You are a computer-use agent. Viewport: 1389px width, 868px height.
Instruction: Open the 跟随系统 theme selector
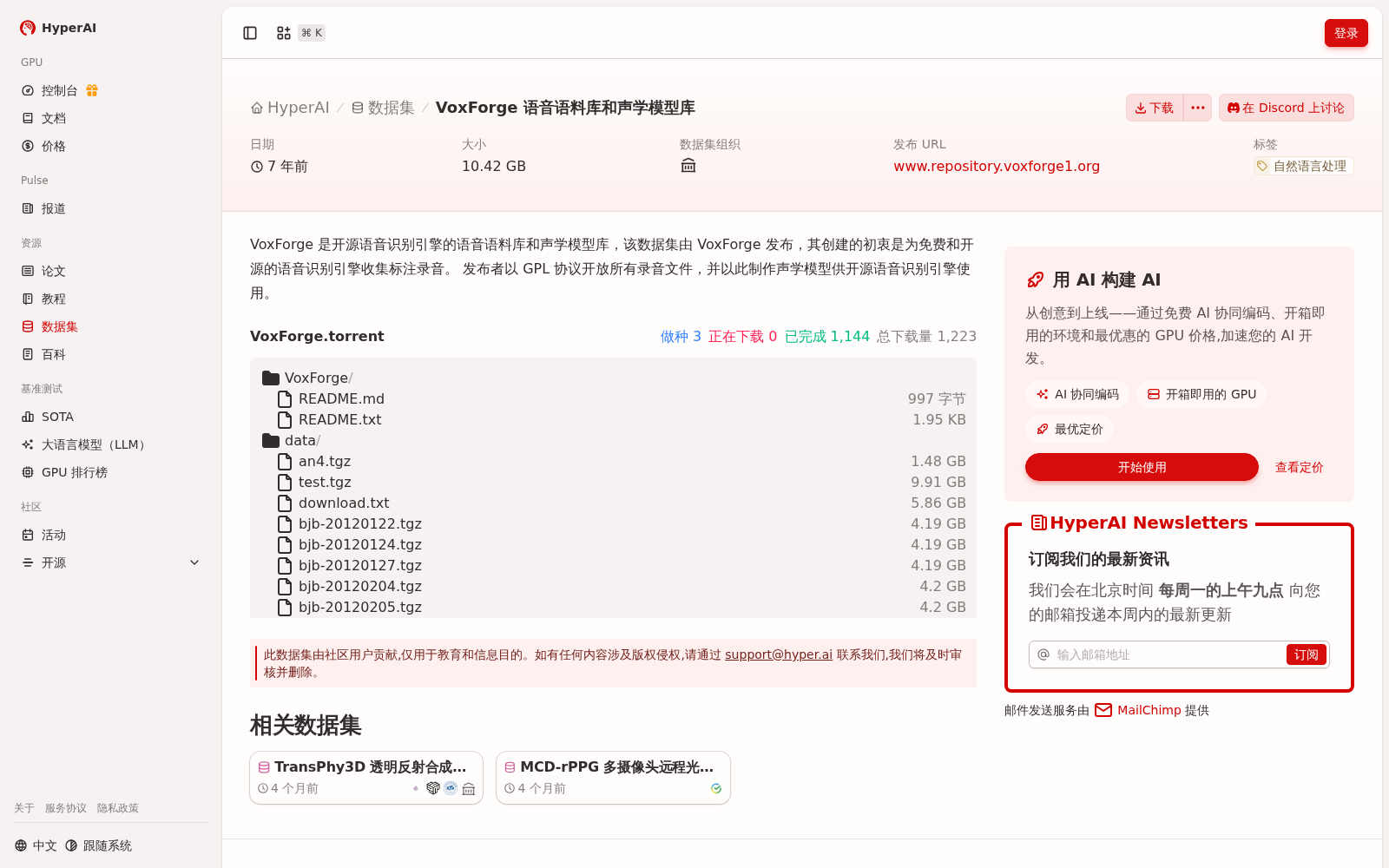[98, 845]
